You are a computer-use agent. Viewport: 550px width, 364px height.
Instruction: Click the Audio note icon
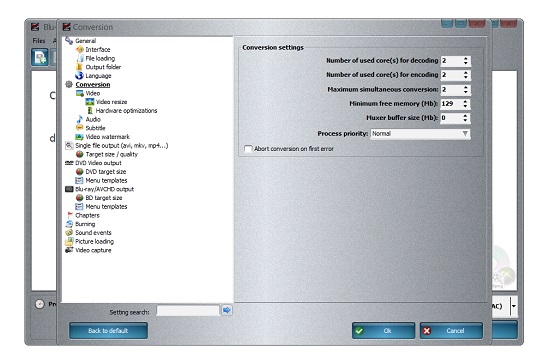pyautogui.click(x=80, y=119)
